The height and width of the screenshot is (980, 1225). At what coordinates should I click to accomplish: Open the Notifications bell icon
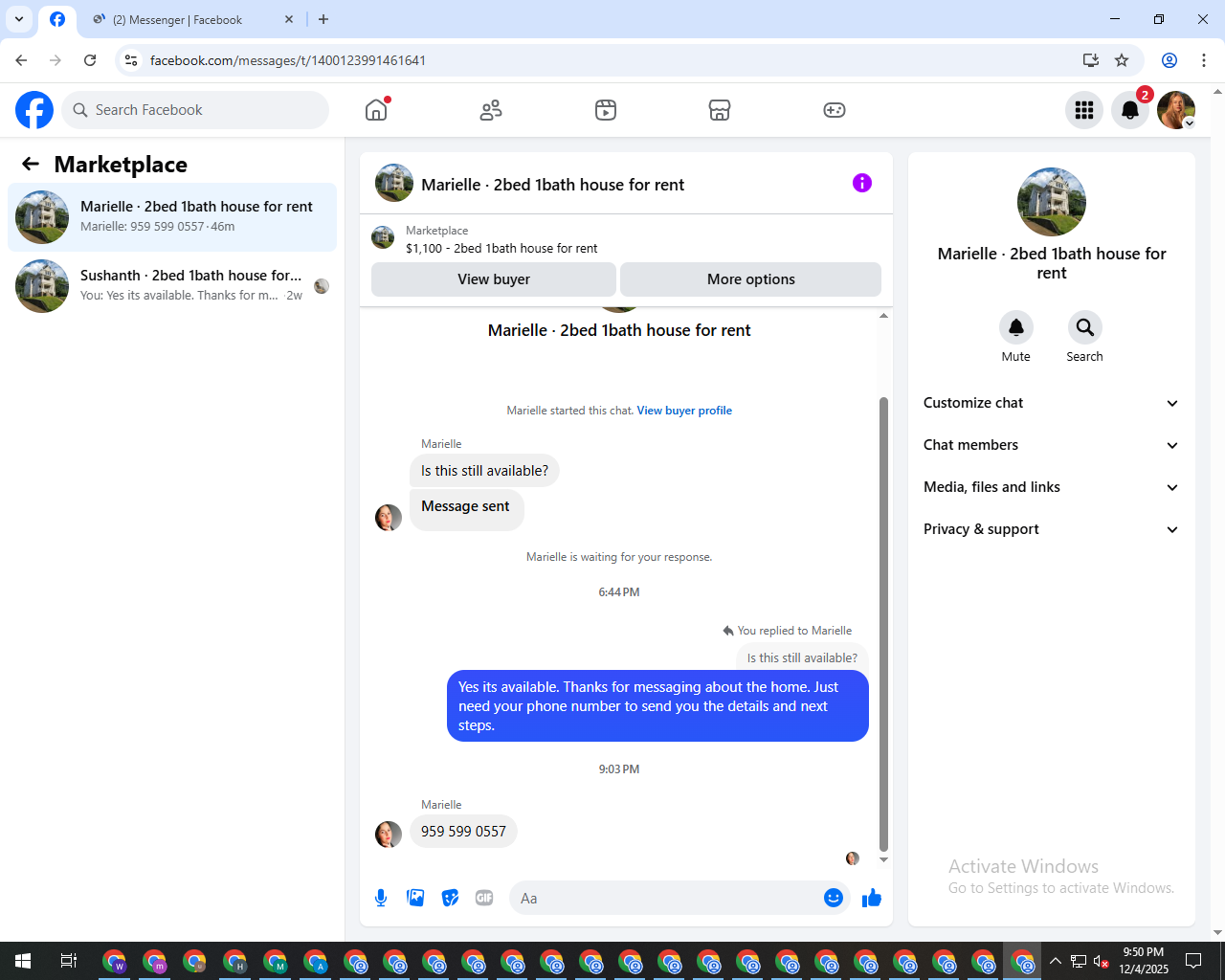coord(1130,110)
